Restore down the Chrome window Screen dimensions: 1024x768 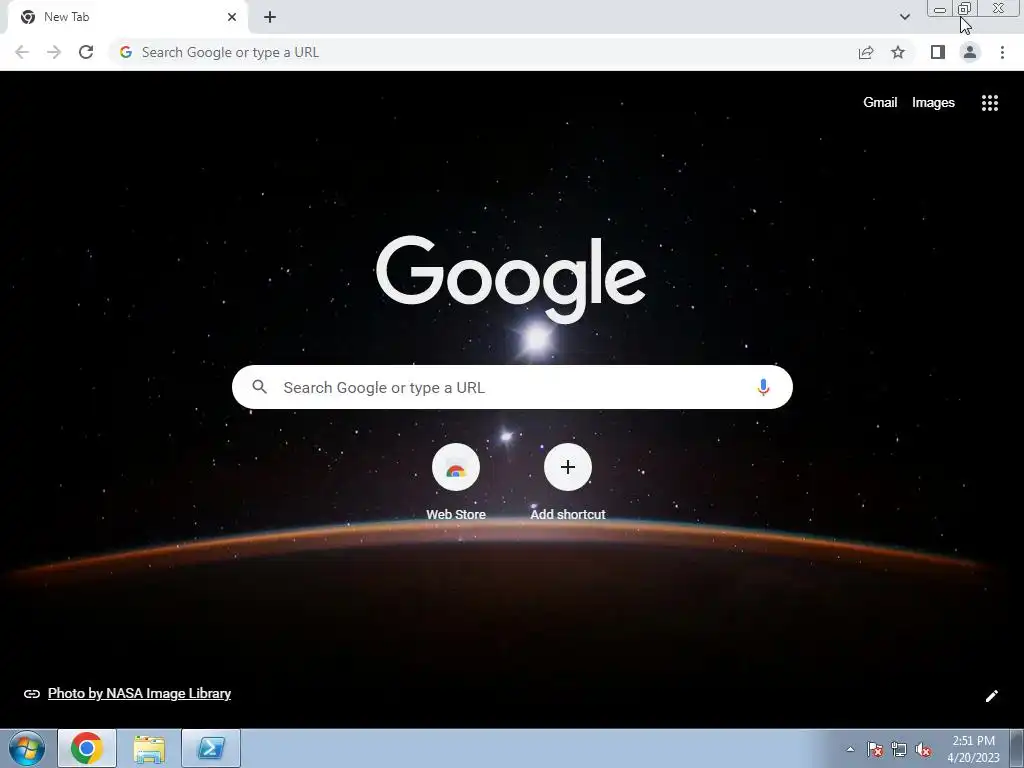tap(965, 9)
